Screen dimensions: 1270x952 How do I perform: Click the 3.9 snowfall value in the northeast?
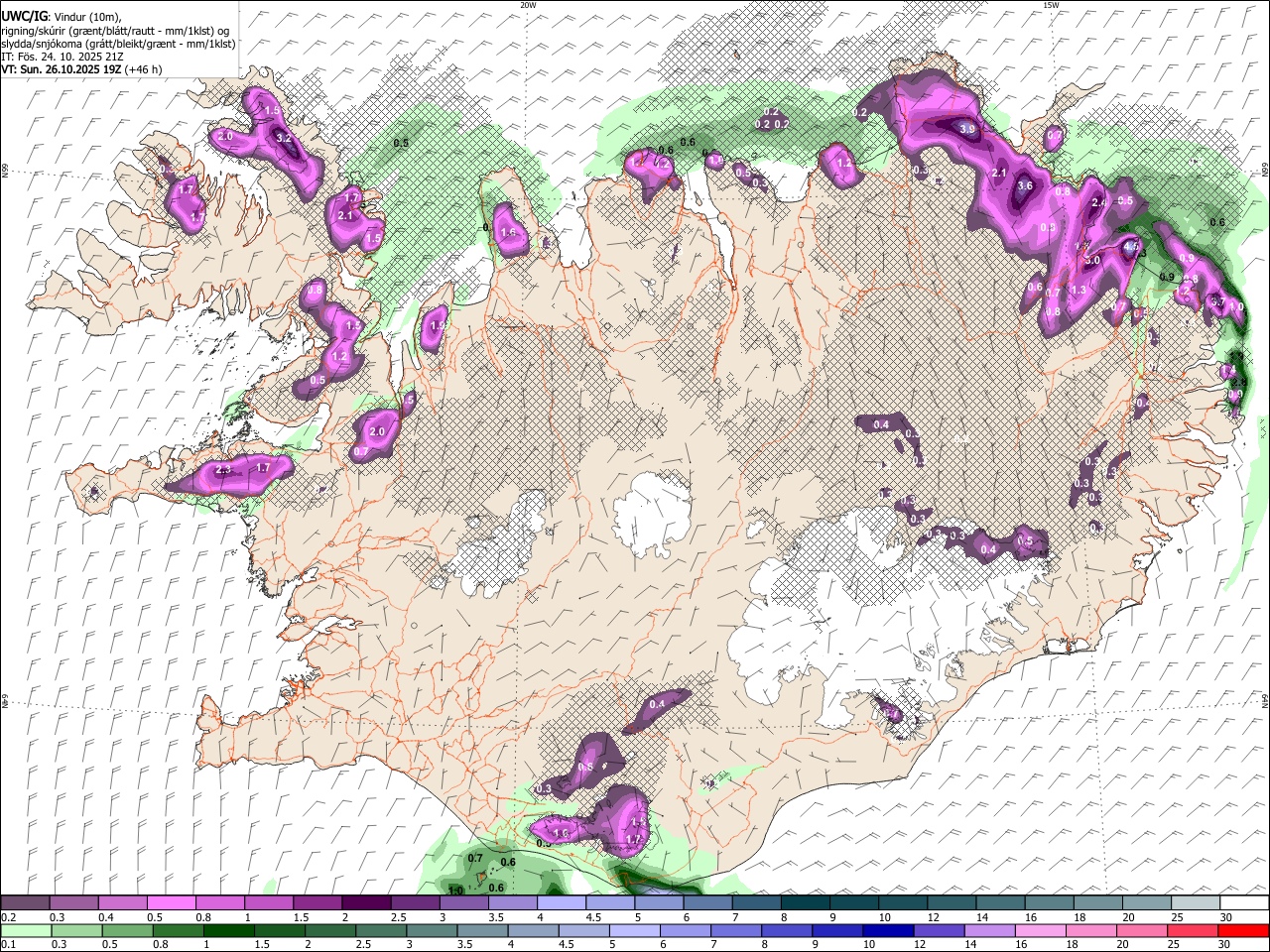click(x=968, y=129)
